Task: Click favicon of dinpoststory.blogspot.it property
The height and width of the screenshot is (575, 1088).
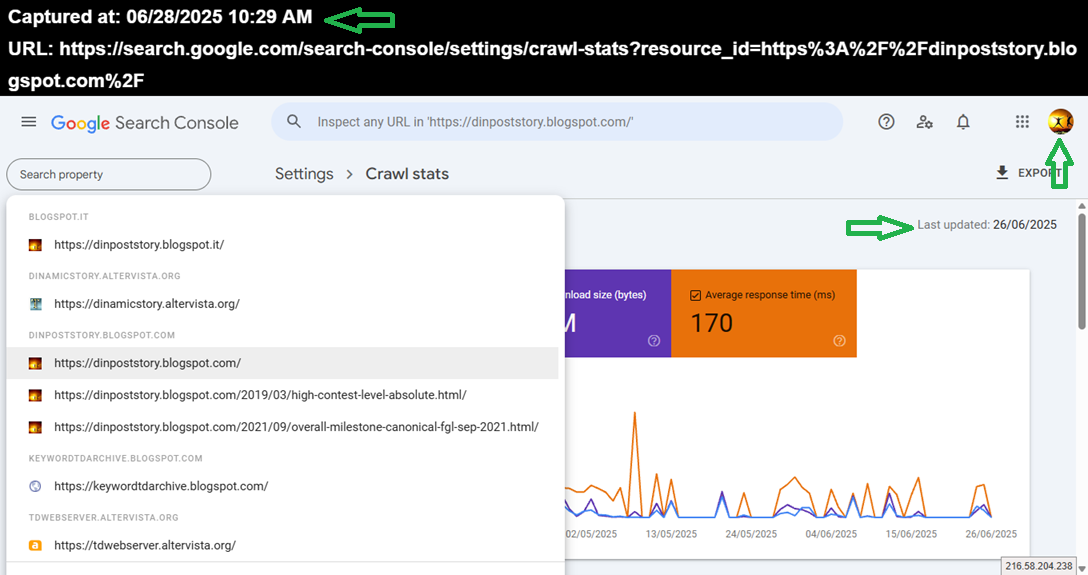Action: click(35, 245)
